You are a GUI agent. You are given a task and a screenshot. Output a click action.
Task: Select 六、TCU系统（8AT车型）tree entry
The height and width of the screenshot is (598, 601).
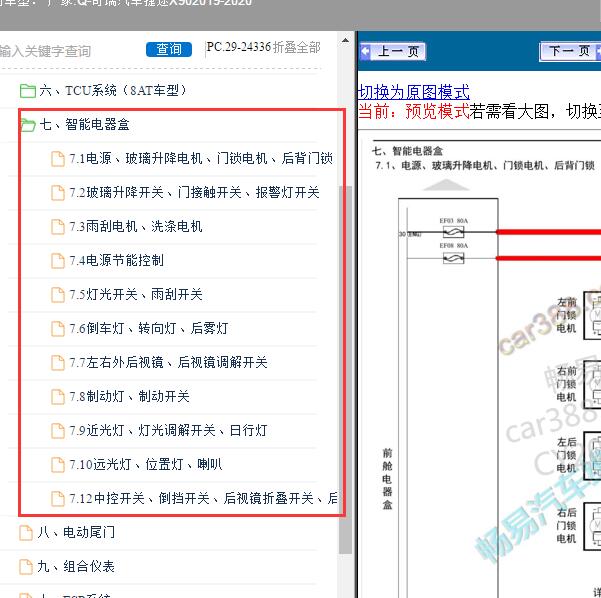[113, 90]
